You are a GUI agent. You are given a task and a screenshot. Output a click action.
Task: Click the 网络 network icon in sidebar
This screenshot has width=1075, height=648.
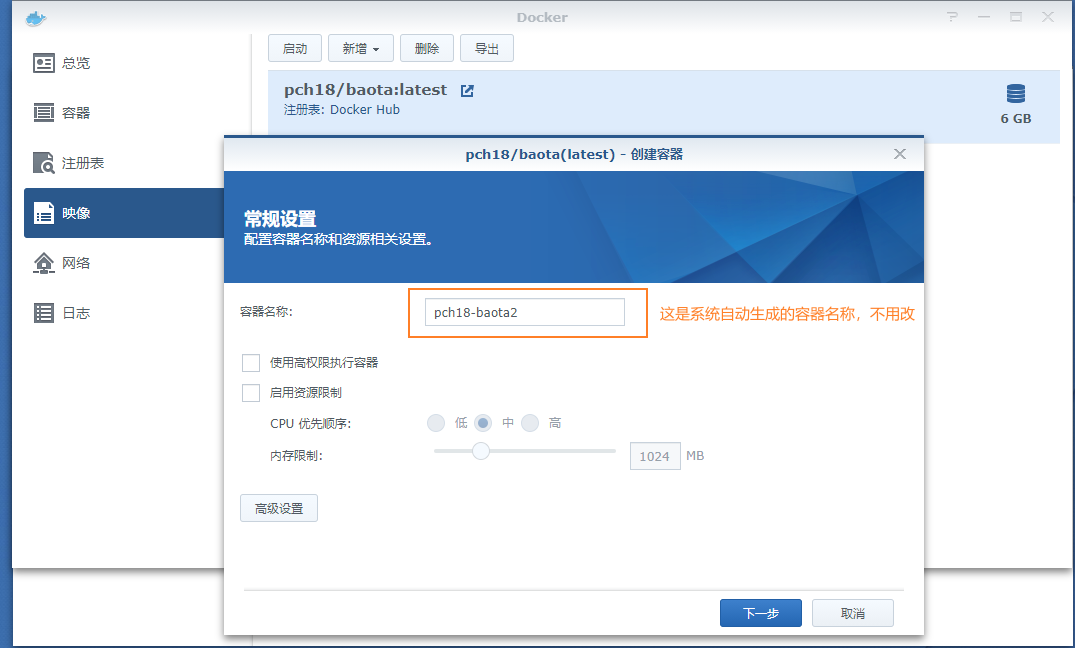44,263
